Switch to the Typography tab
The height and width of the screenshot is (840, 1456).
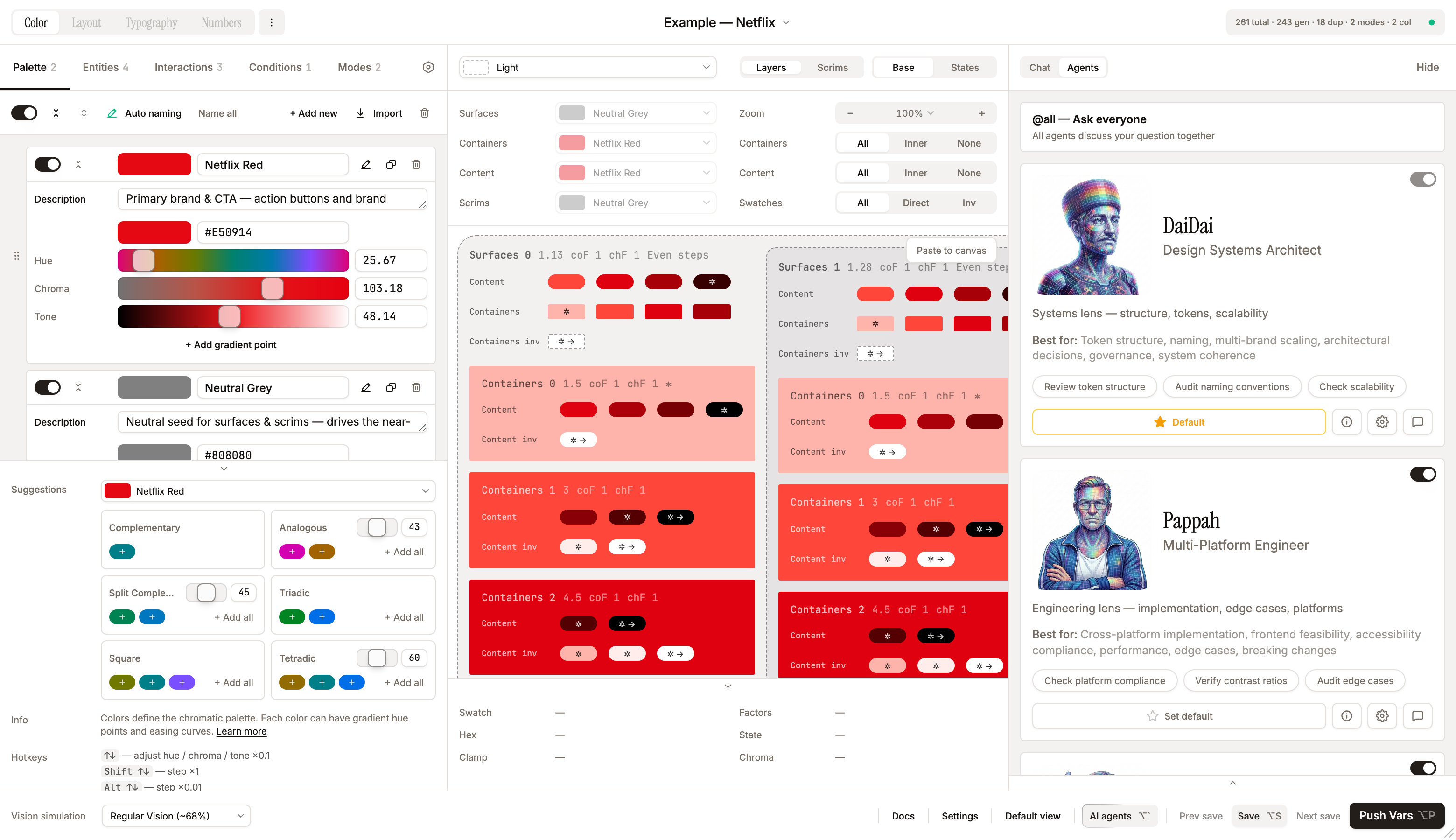[151, 22]
